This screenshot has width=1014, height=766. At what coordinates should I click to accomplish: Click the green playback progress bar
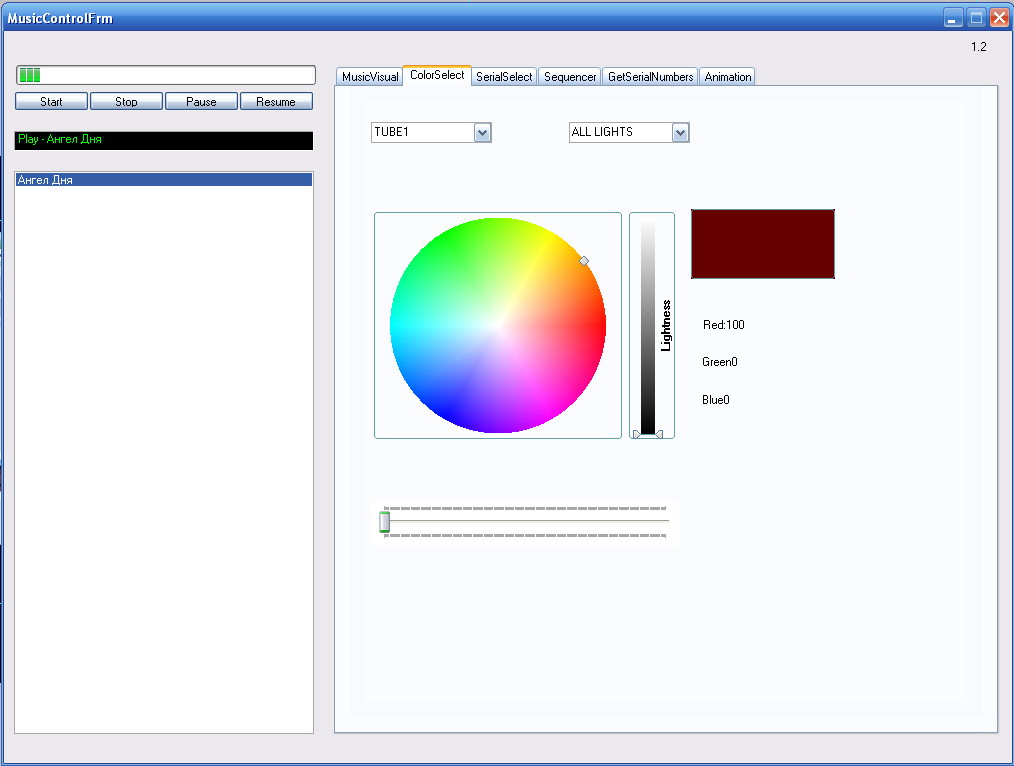[x=165, y=75]
